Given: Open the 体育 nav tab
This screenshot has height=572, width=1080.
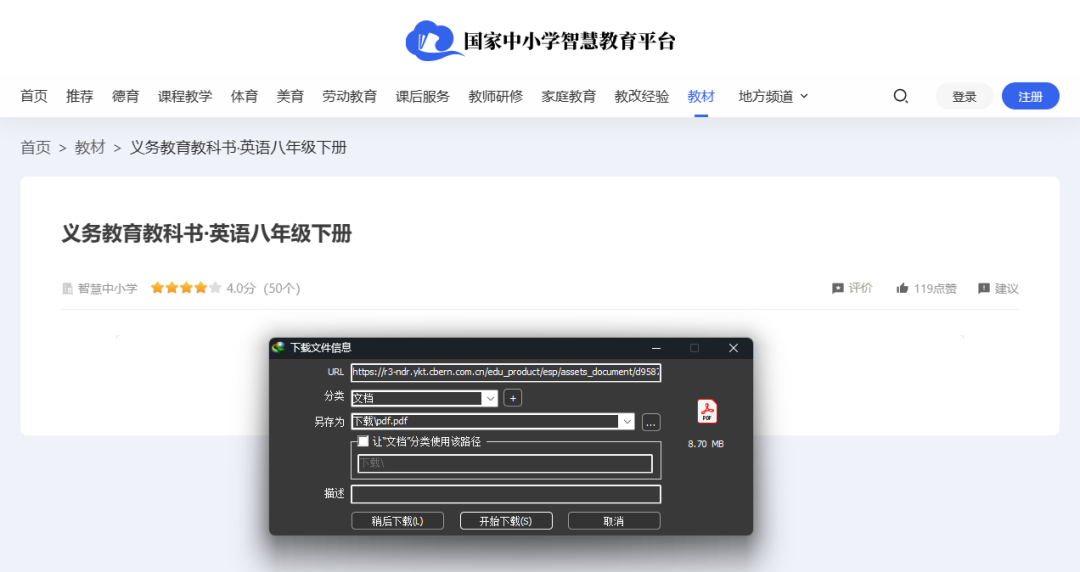Looking at the screenshot, I should (244, 96).
